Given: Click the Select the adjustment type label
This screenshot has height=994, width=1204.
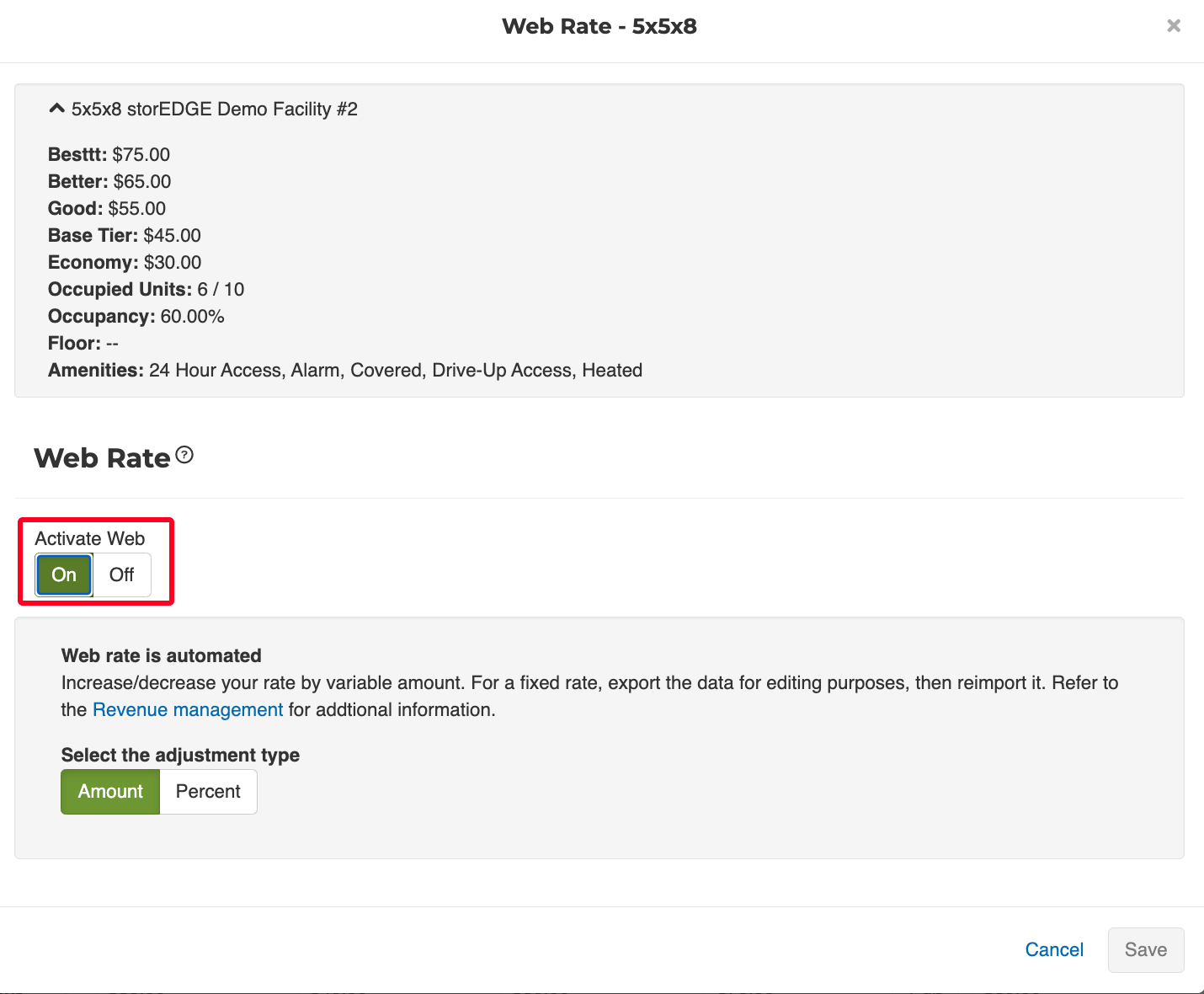Looking at the screenshot, I should [x=180, y=756].
